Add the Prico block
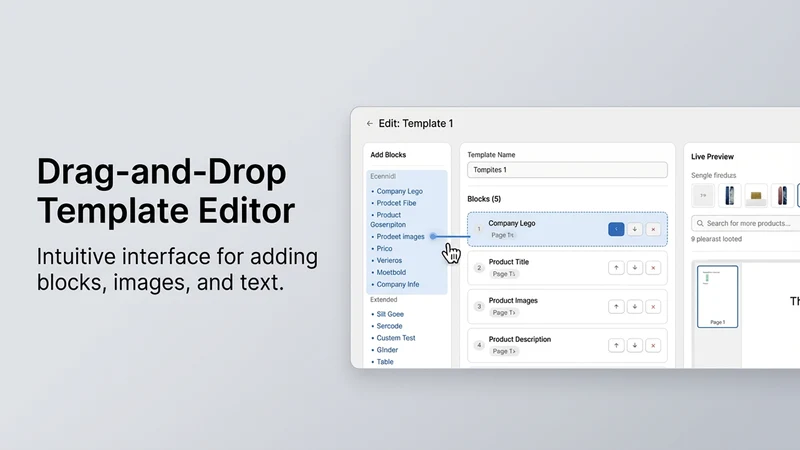 [x=384, y=248]
